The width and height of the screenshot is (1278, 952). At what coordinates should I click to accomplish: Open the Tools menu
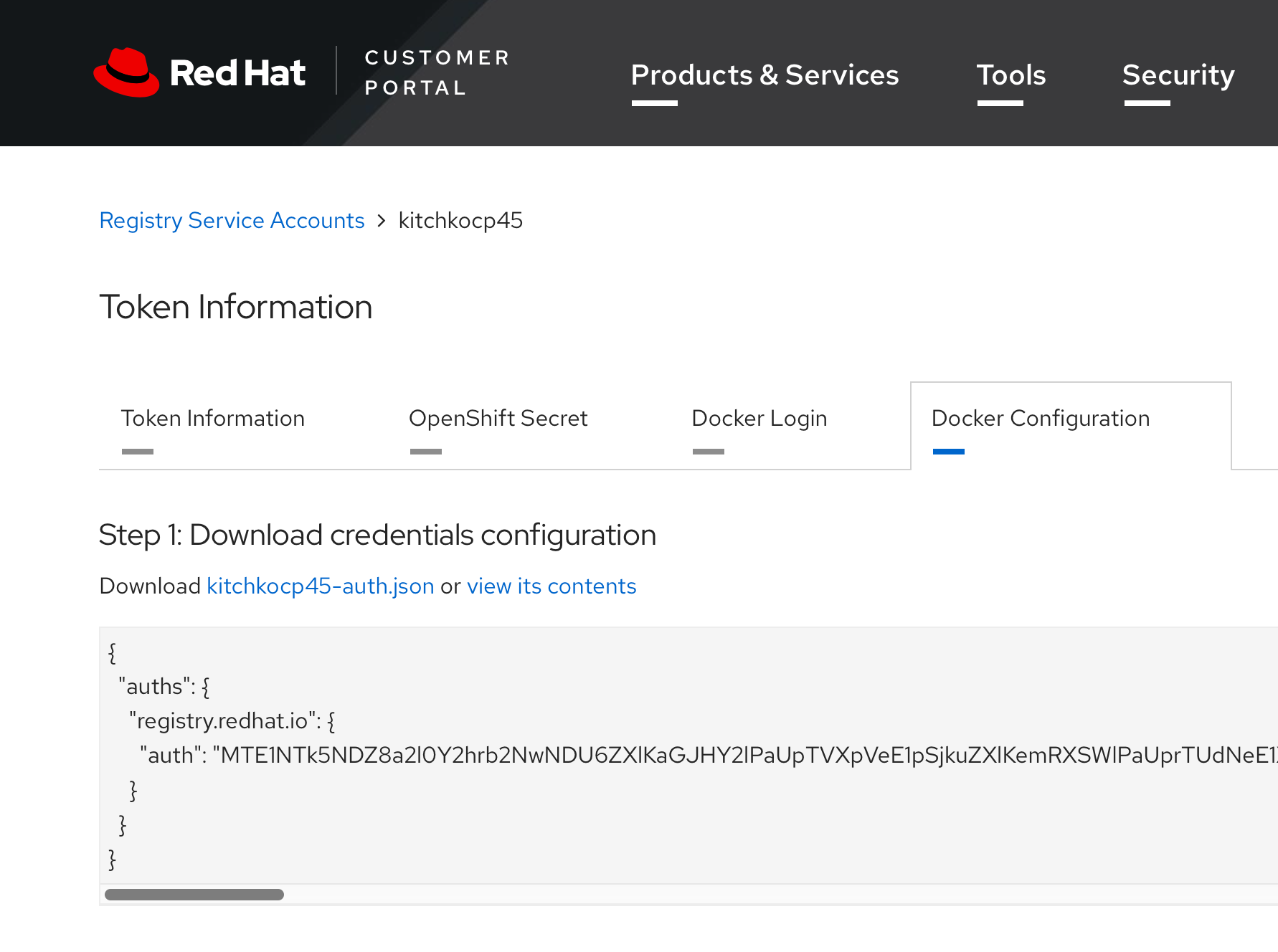(x=1011, y=75)
